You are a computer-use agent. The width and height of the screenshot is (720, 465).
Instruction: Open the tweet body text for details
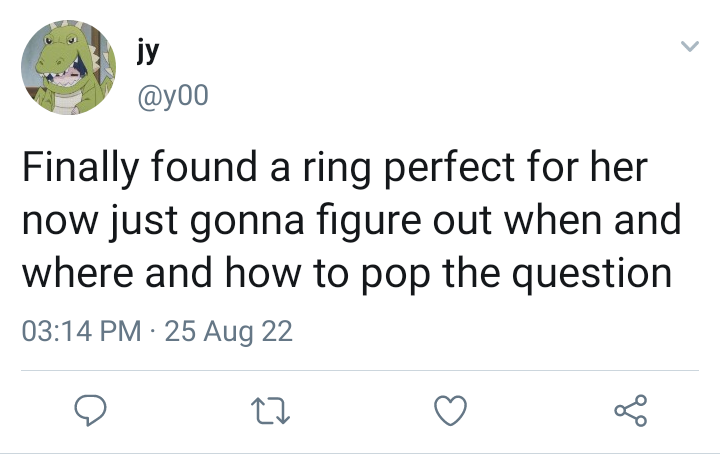[x=351, y=220]
